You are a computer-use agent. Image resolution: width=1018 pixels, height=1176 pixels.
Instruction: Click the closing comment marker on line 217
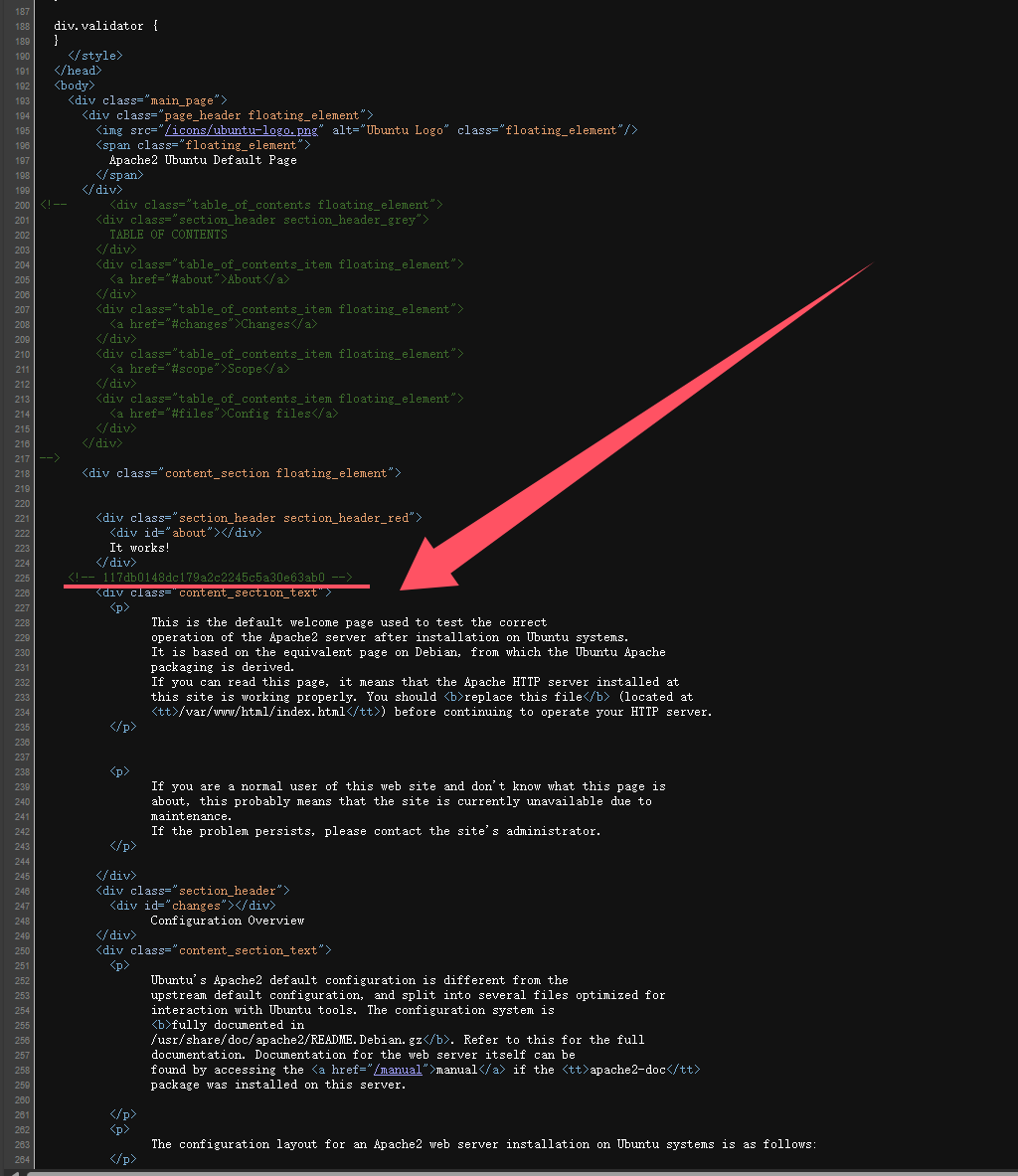click(50, 458)
